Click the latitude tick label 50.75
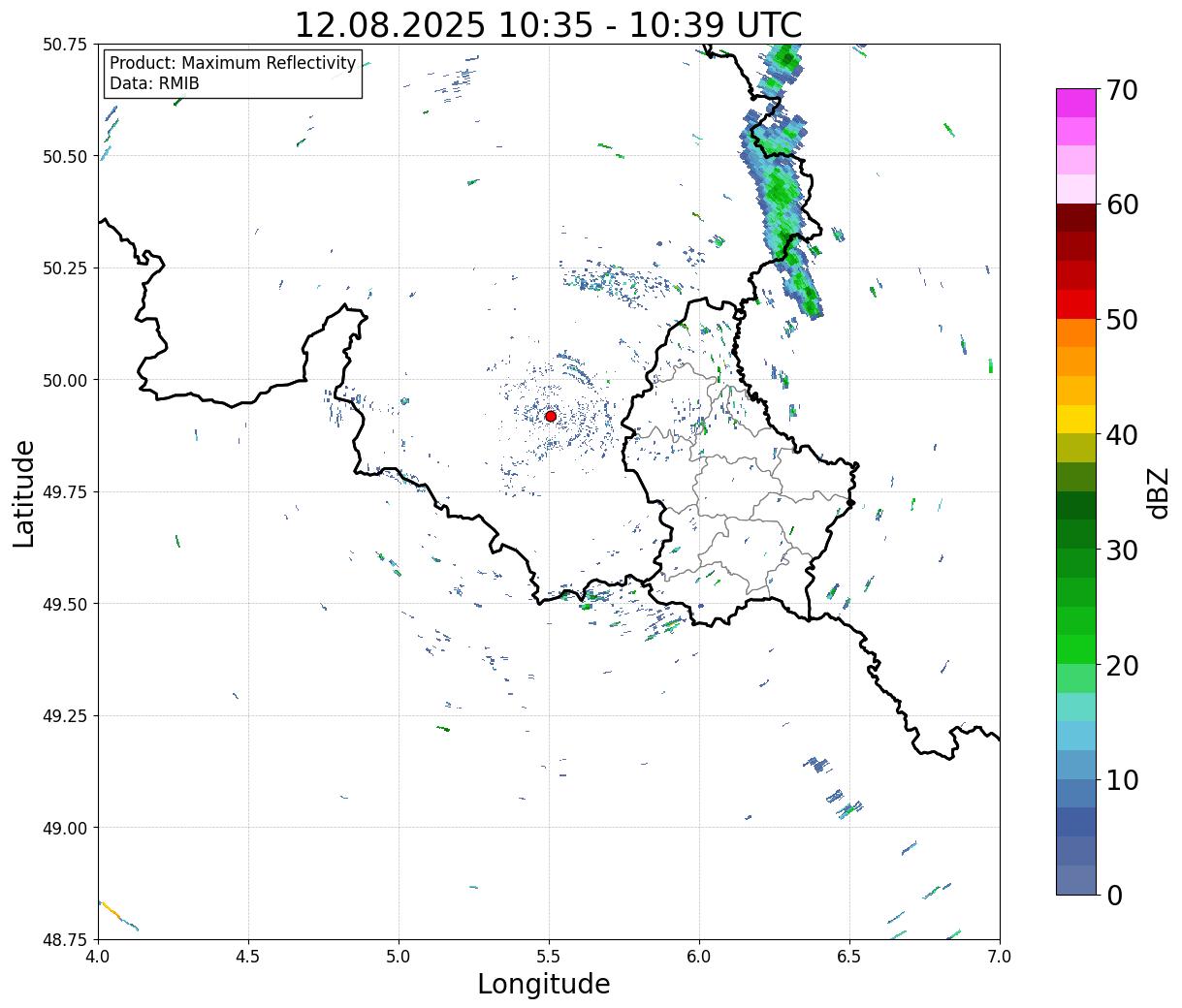This screenshot has width=1182, height=1008. [x=65, y=45]
